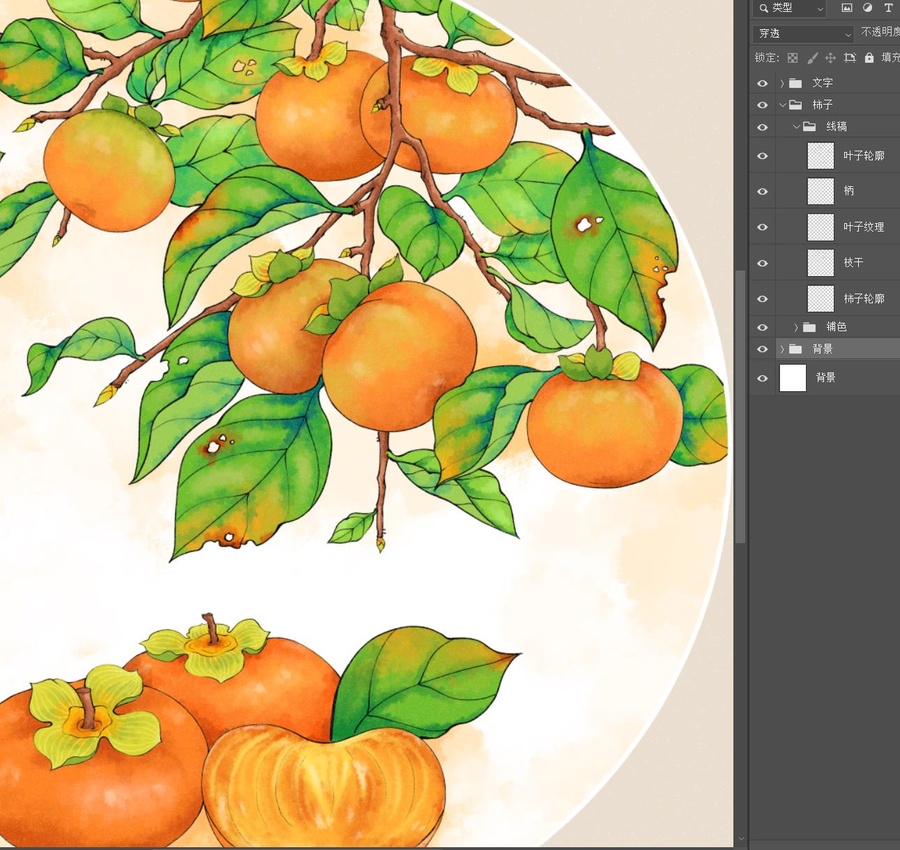
Task: Select the 线稿 group name
Action: coord(836,127)
